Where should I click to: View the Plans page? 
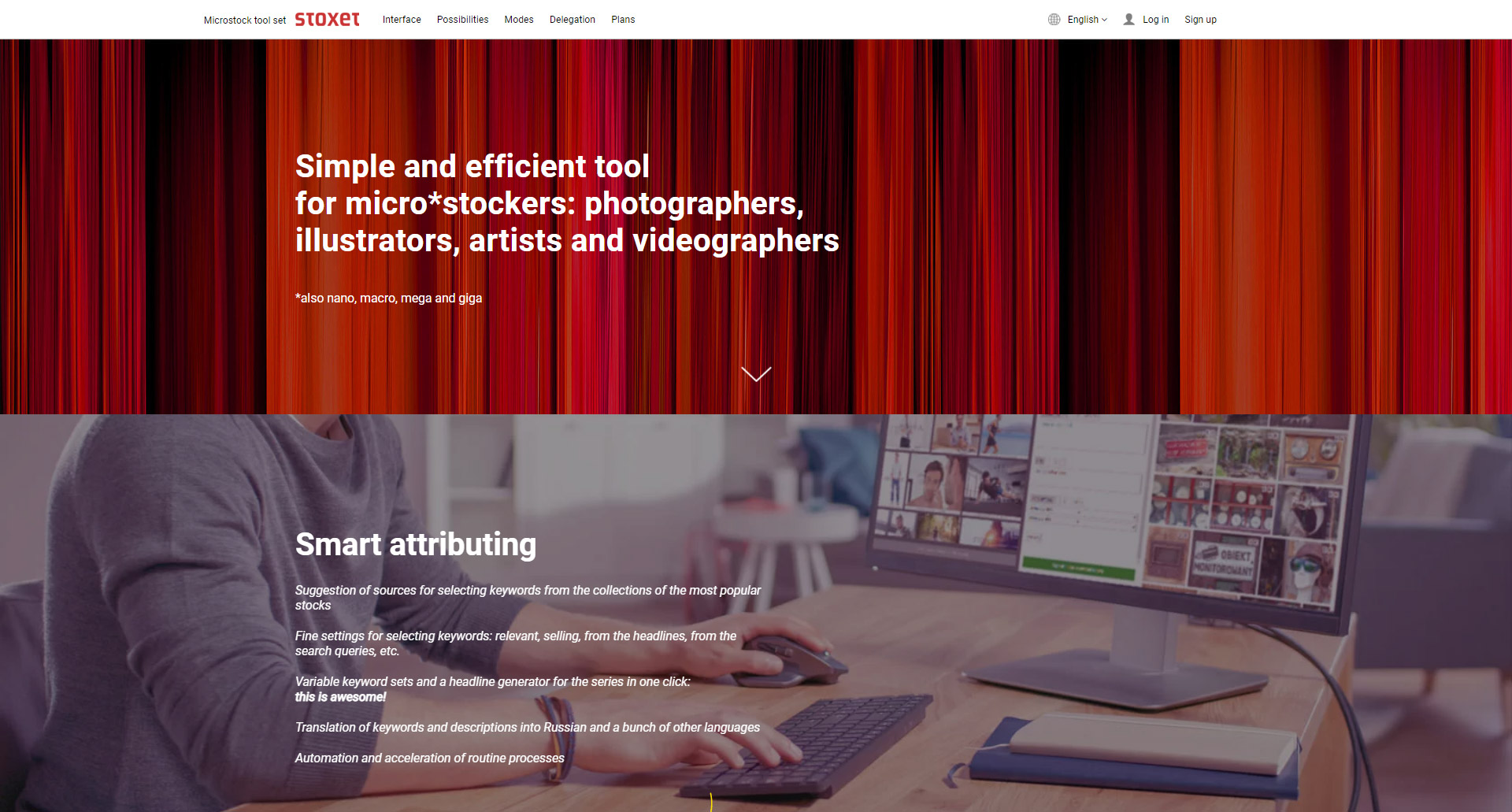point(623,20)
